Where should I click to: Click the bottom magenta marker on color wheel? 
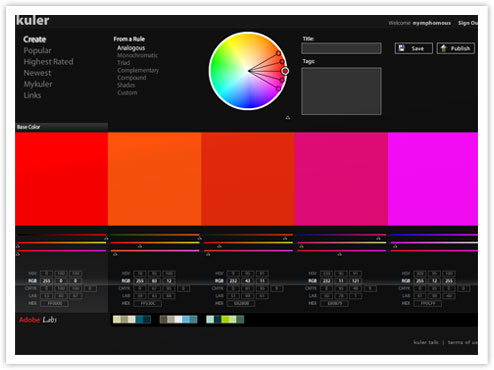(278, 89)
